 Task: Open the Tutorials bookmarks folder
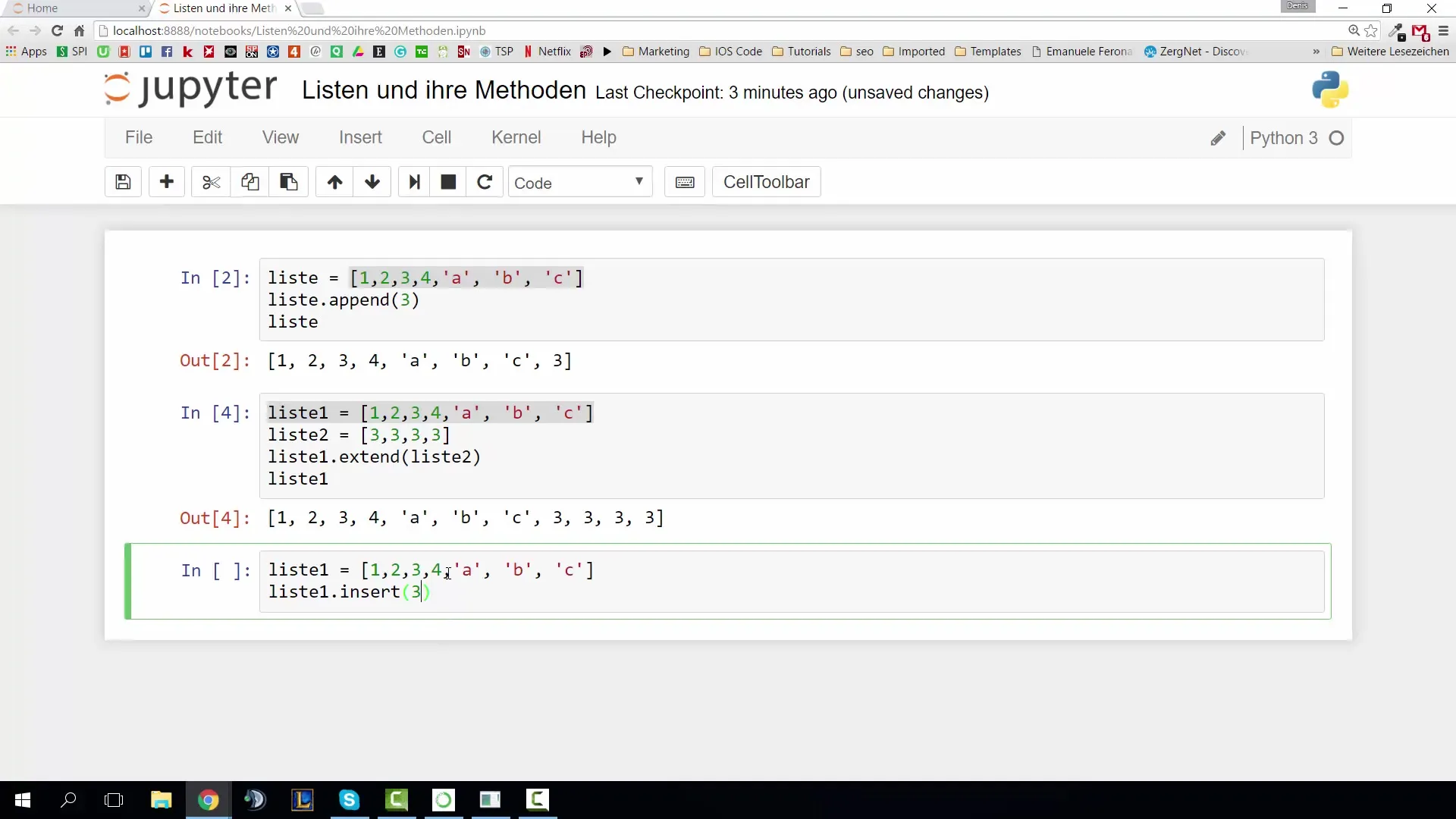click(802, 52)
